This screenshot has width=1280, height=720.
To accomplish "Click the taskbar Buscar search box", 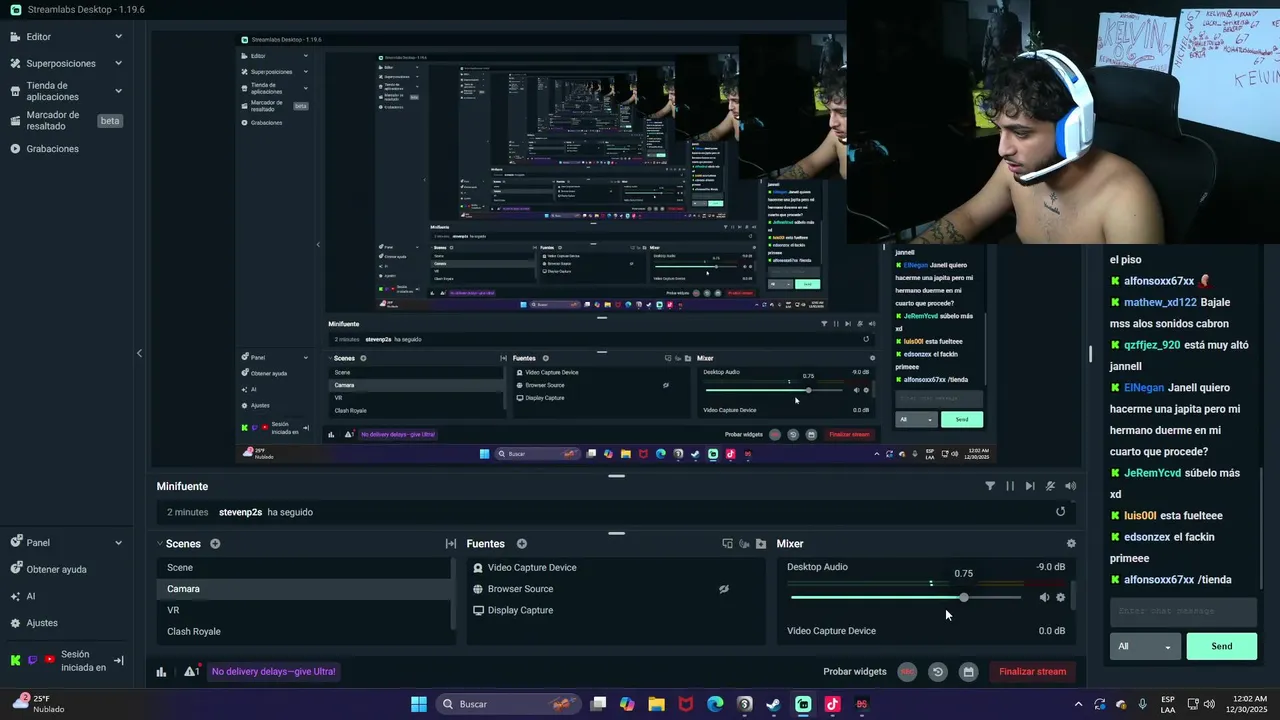I will click(510, 704).
